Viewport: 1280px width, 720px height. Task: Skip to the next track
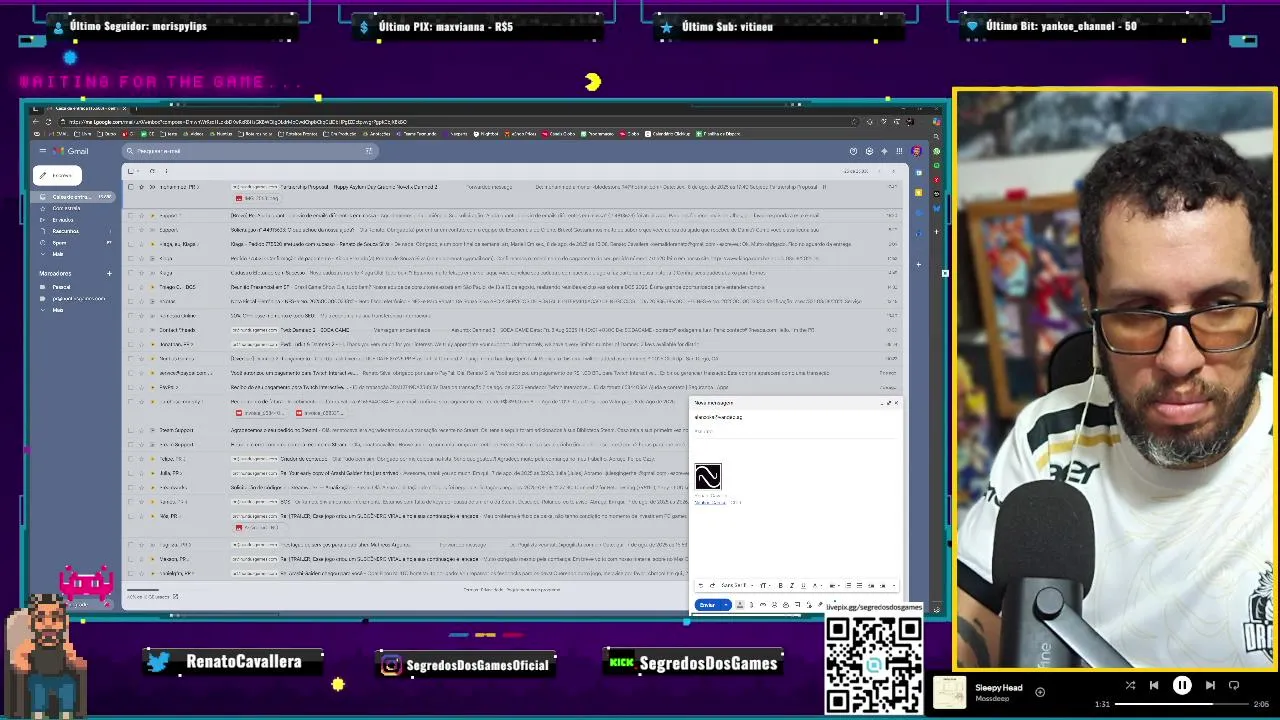(x=1210, y=685)
